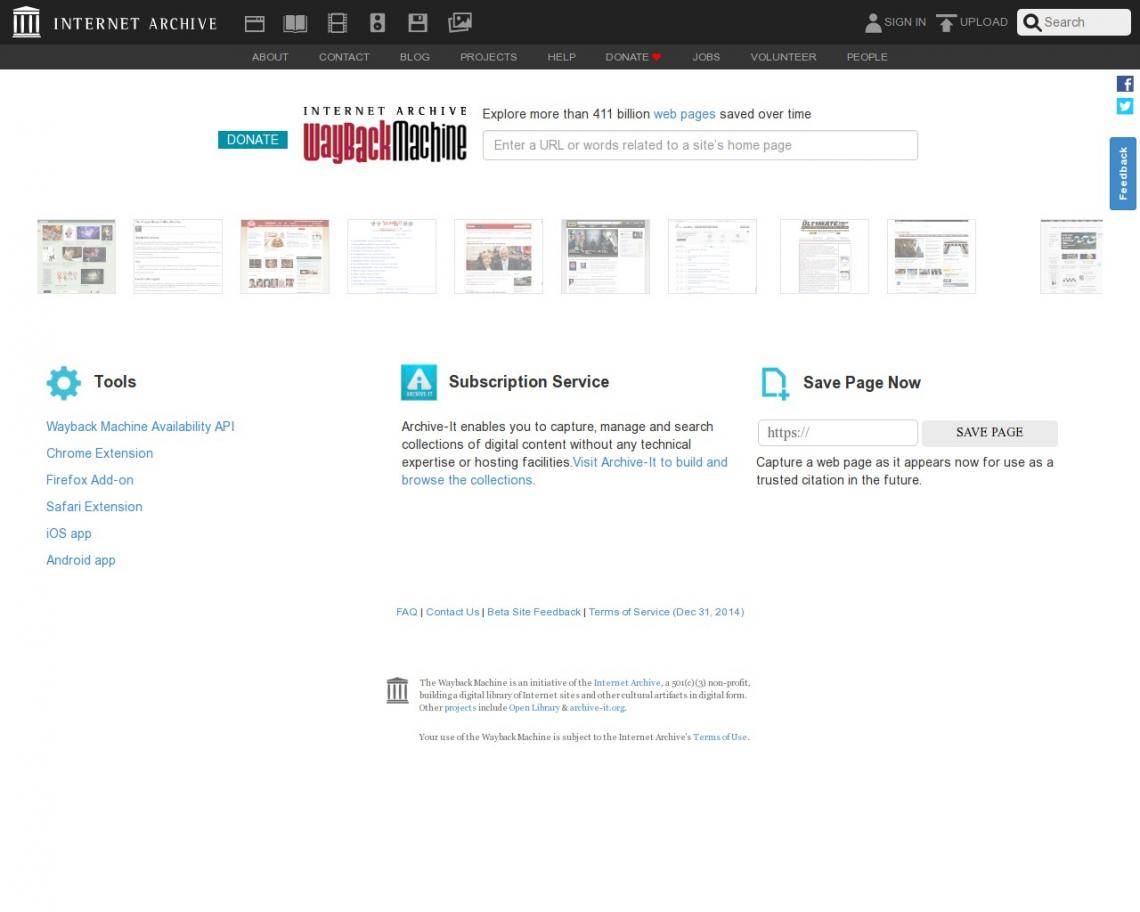Open the side Feedback tab
Viewport: 1140px width, 912px height.
[1123, 173]
